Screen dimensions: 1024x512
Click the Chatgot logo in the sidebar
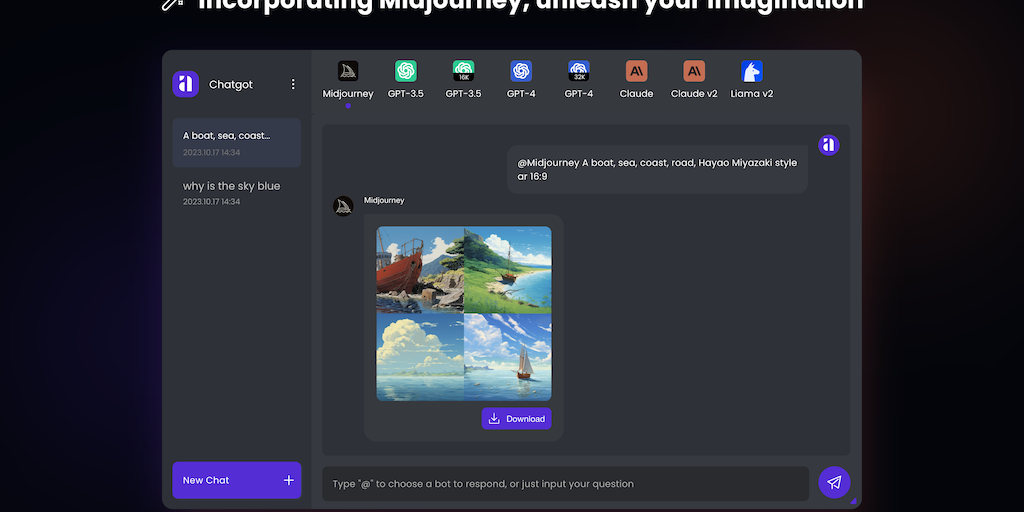[x=185, y=85]
